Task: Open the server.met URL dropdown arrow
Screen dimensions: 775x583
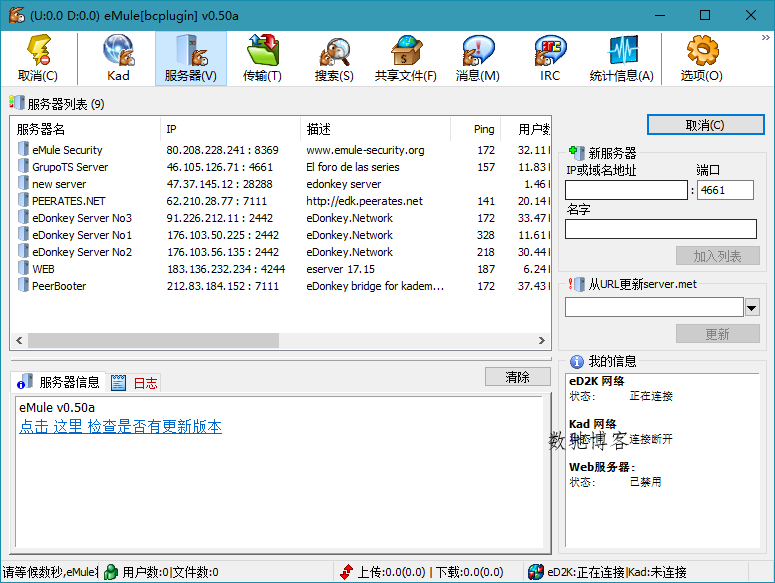Action: point(752,308)
